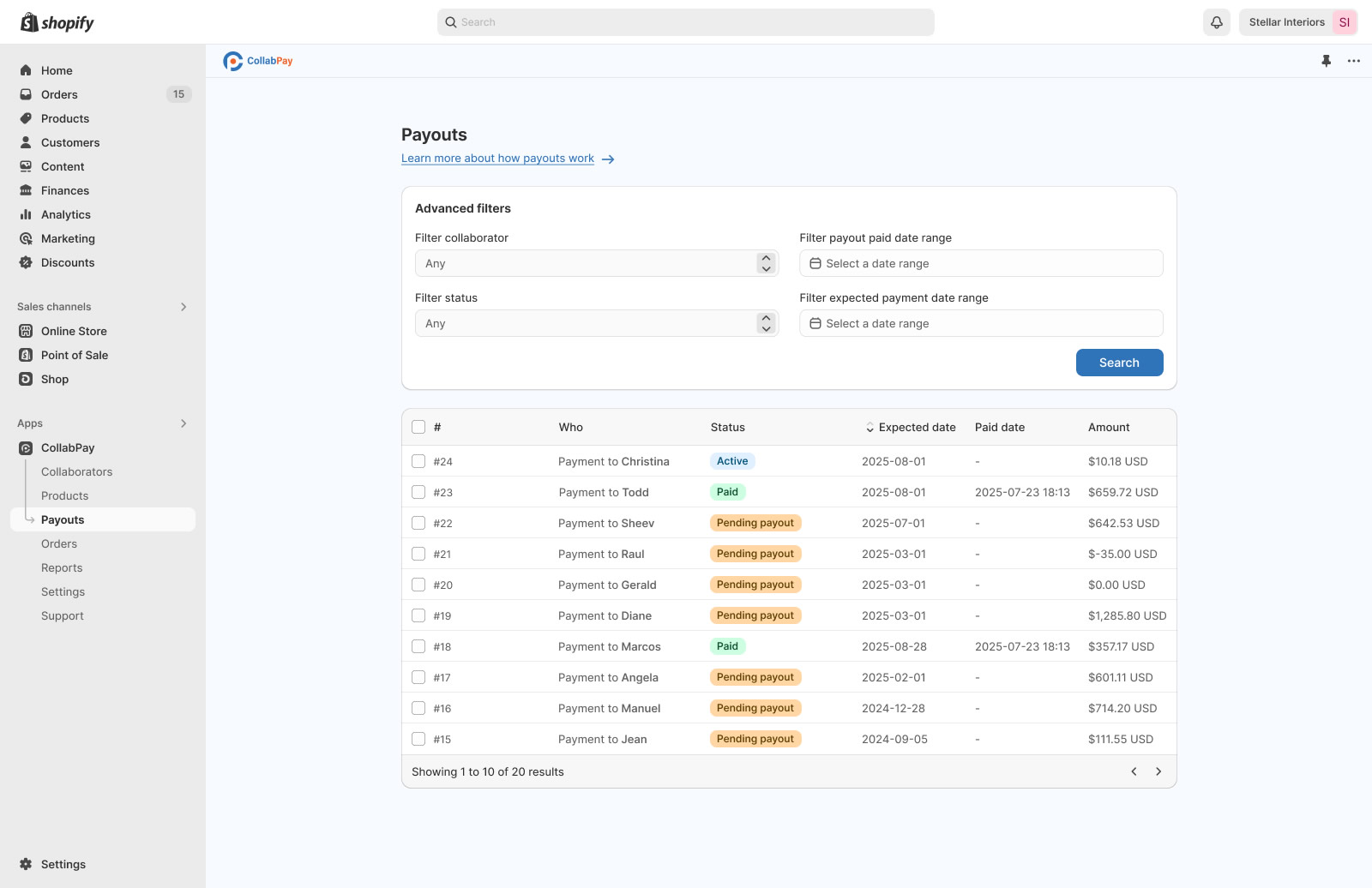Screen dimensions: 1372x888
Task: Expand the Sales channels section
Action: pyautogui.click(x=184, y=307)
